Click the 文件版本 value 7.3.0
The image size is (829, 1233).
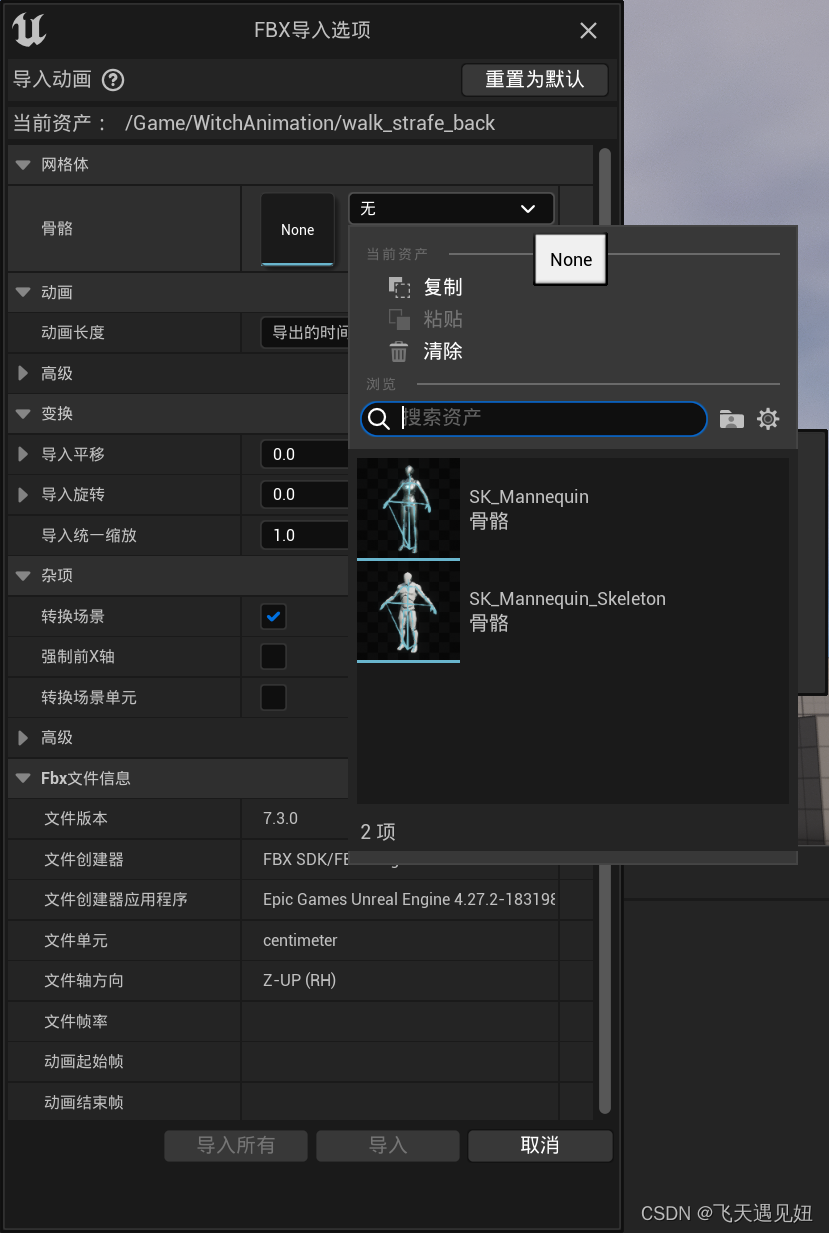coord(280,819)
